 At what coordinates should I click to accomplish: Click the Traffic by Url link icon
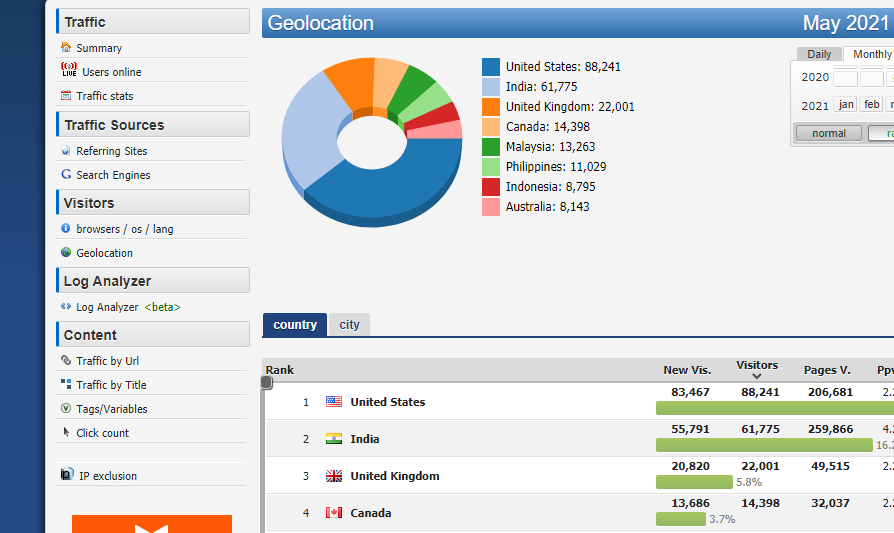66,361
